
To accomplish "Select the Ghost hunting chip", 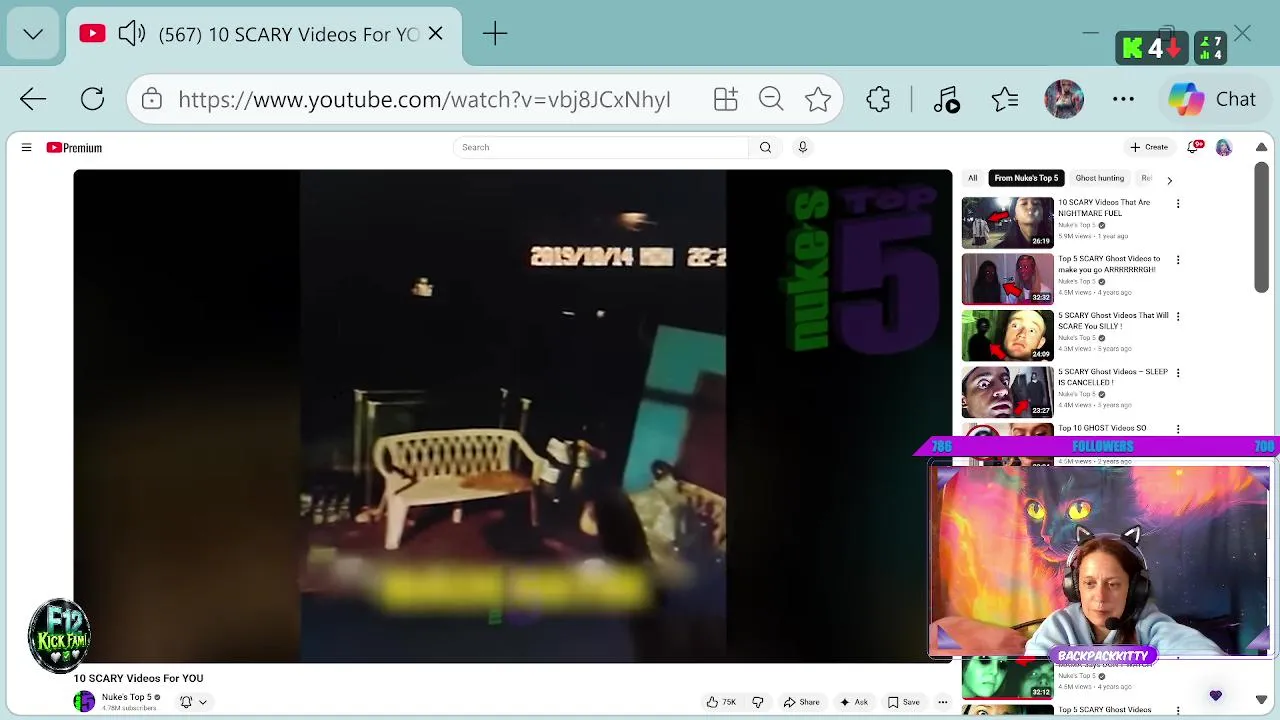I will click(x=1100, y=178).
